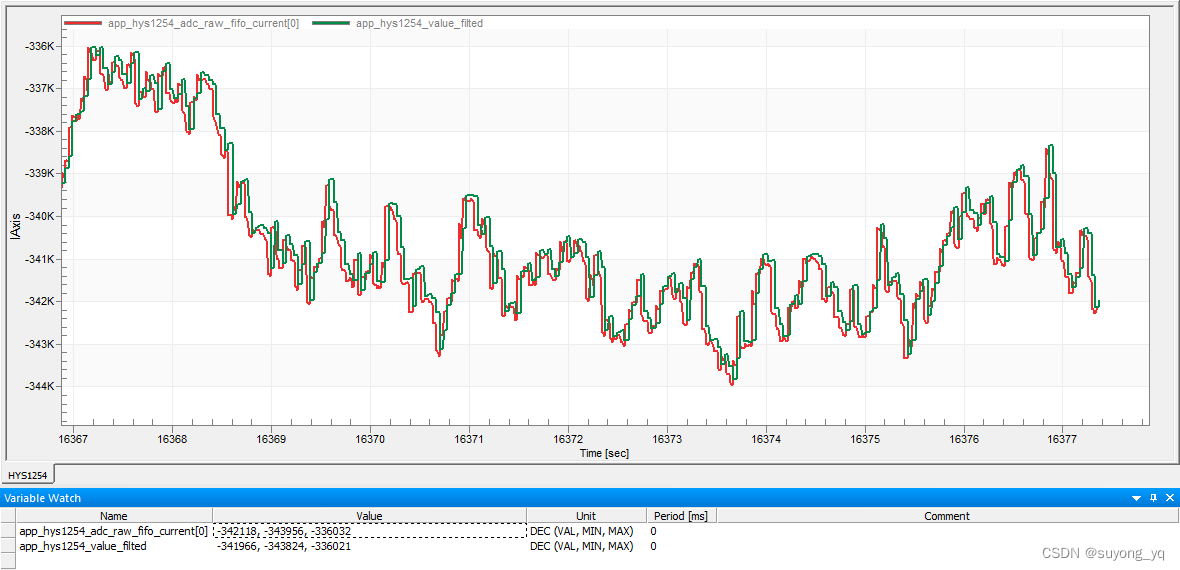Open the Variable Watch panel options dropdown arrow

pyautogui.click(x=1138, y=498)
